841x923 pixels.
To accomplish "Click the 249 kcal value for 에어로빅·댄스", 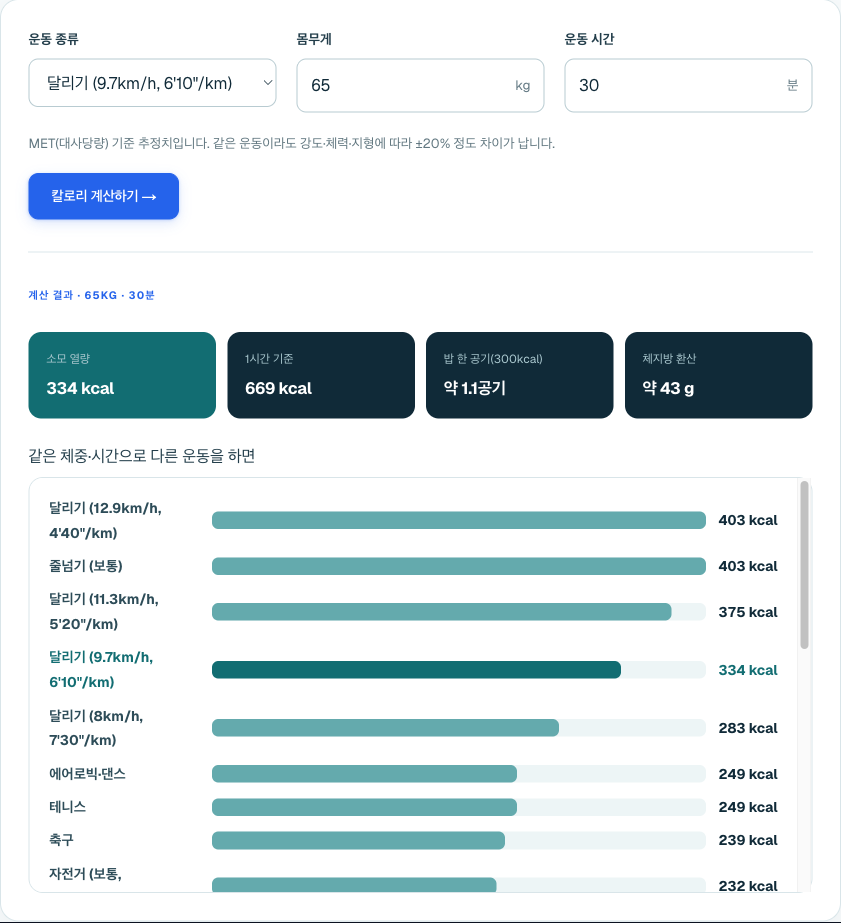I will 748,774.
